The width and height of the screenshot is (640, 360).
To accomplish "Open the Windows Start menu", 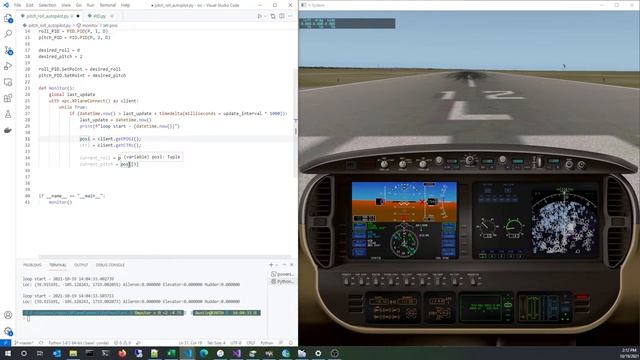I will pos(7,353).
